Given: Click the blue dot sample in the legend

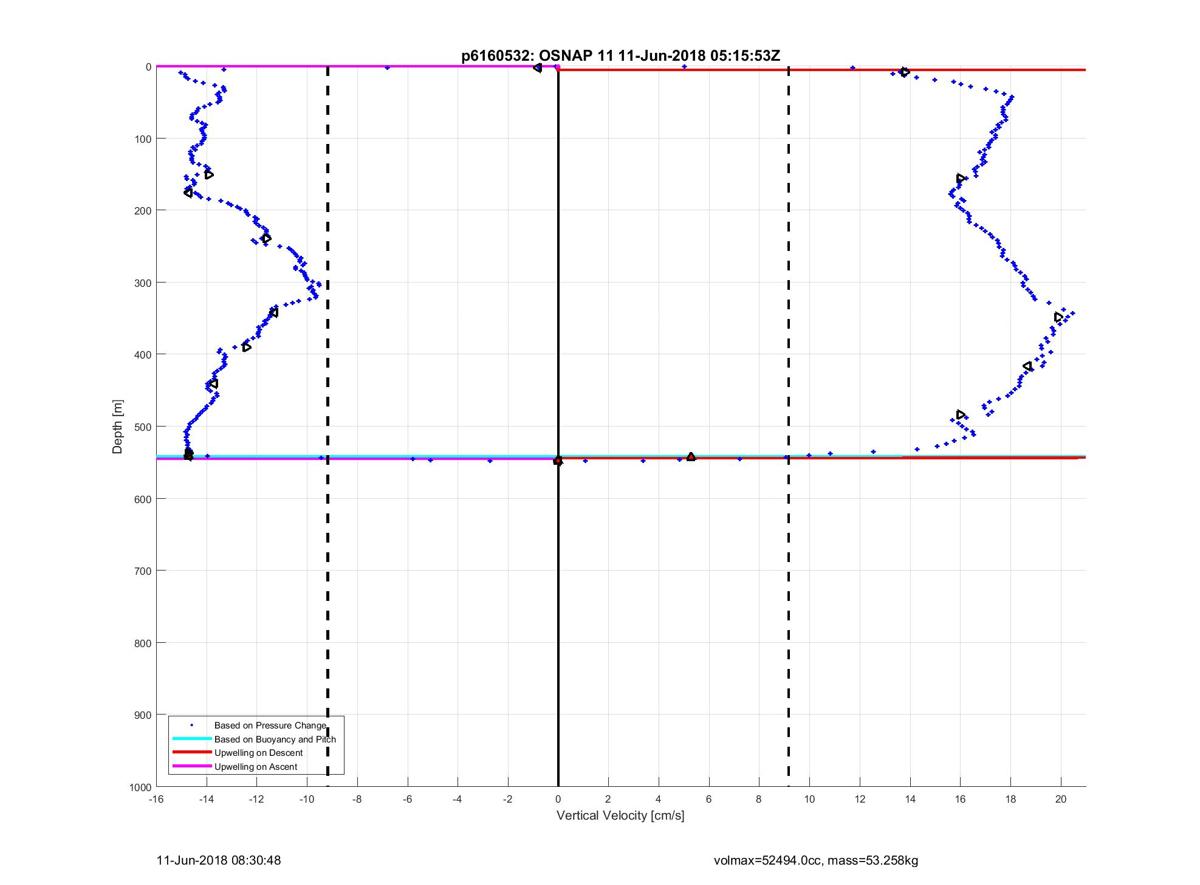Looking at the screenshot, I should click(191, 724).
